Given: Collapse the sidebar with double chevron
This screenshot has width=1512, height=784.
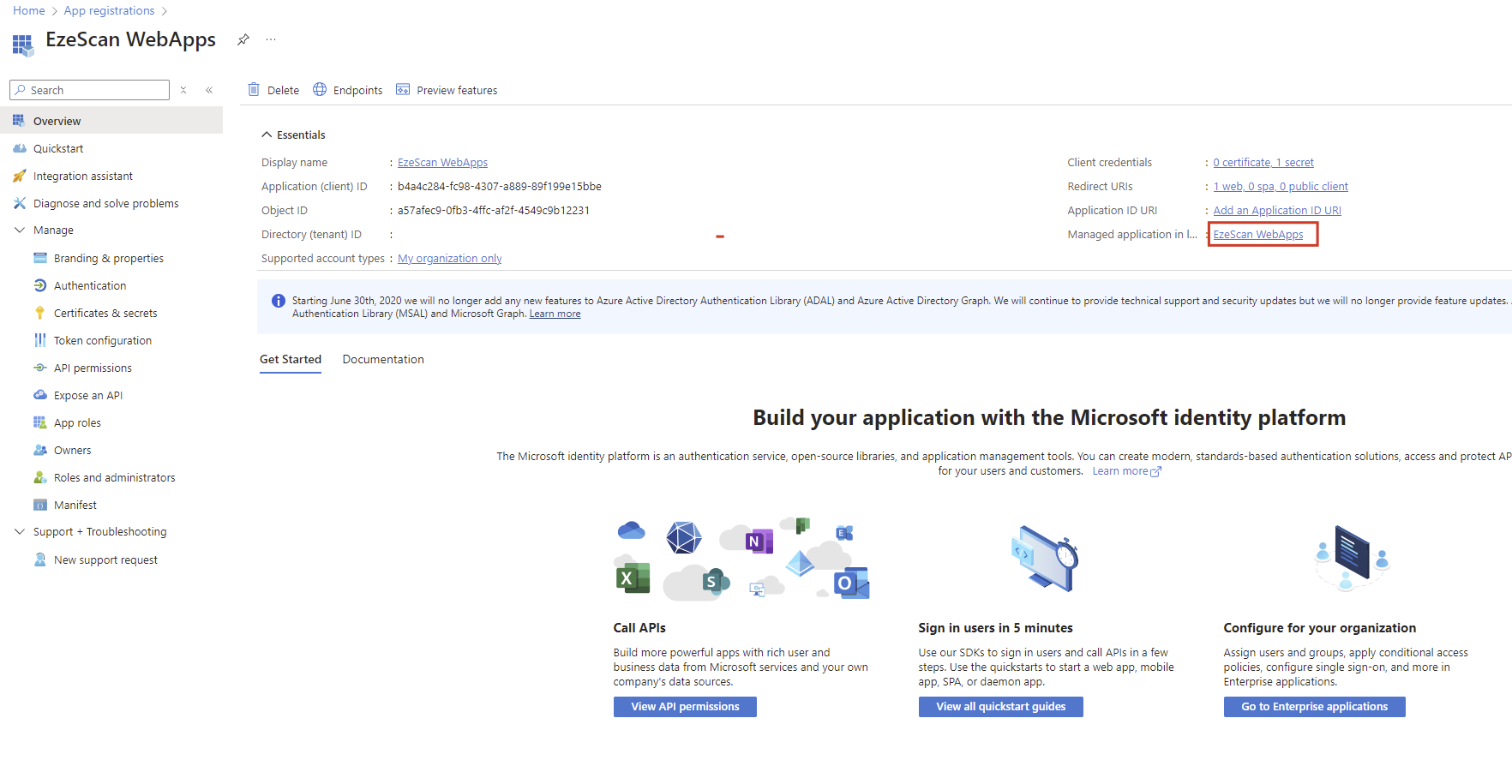Looking at the screenshot, I should click(x=209, y=90).
